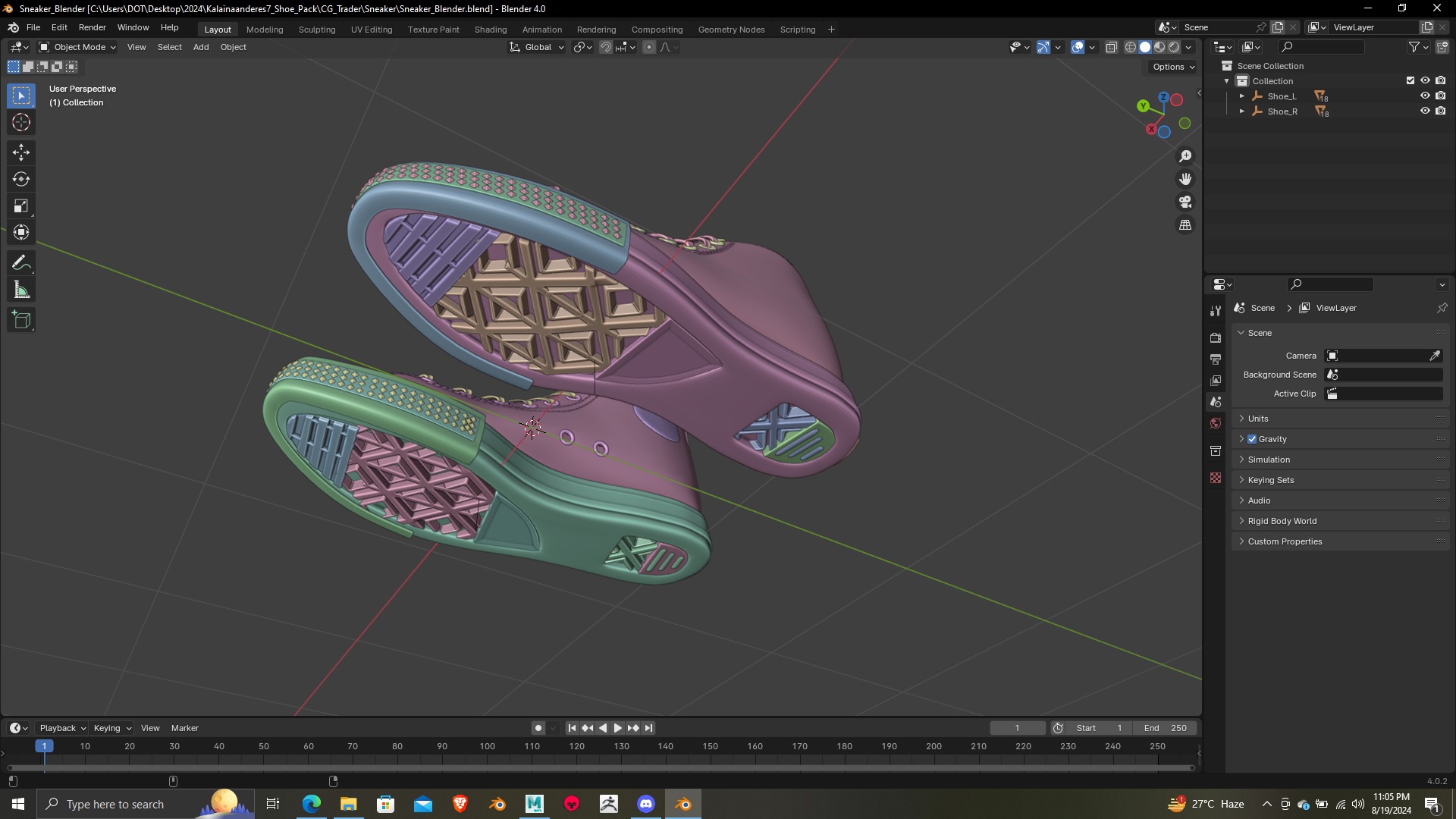Screen dimensions: 1456x819
Task: Jump to the start frame
Action: (x=573, y=728)
